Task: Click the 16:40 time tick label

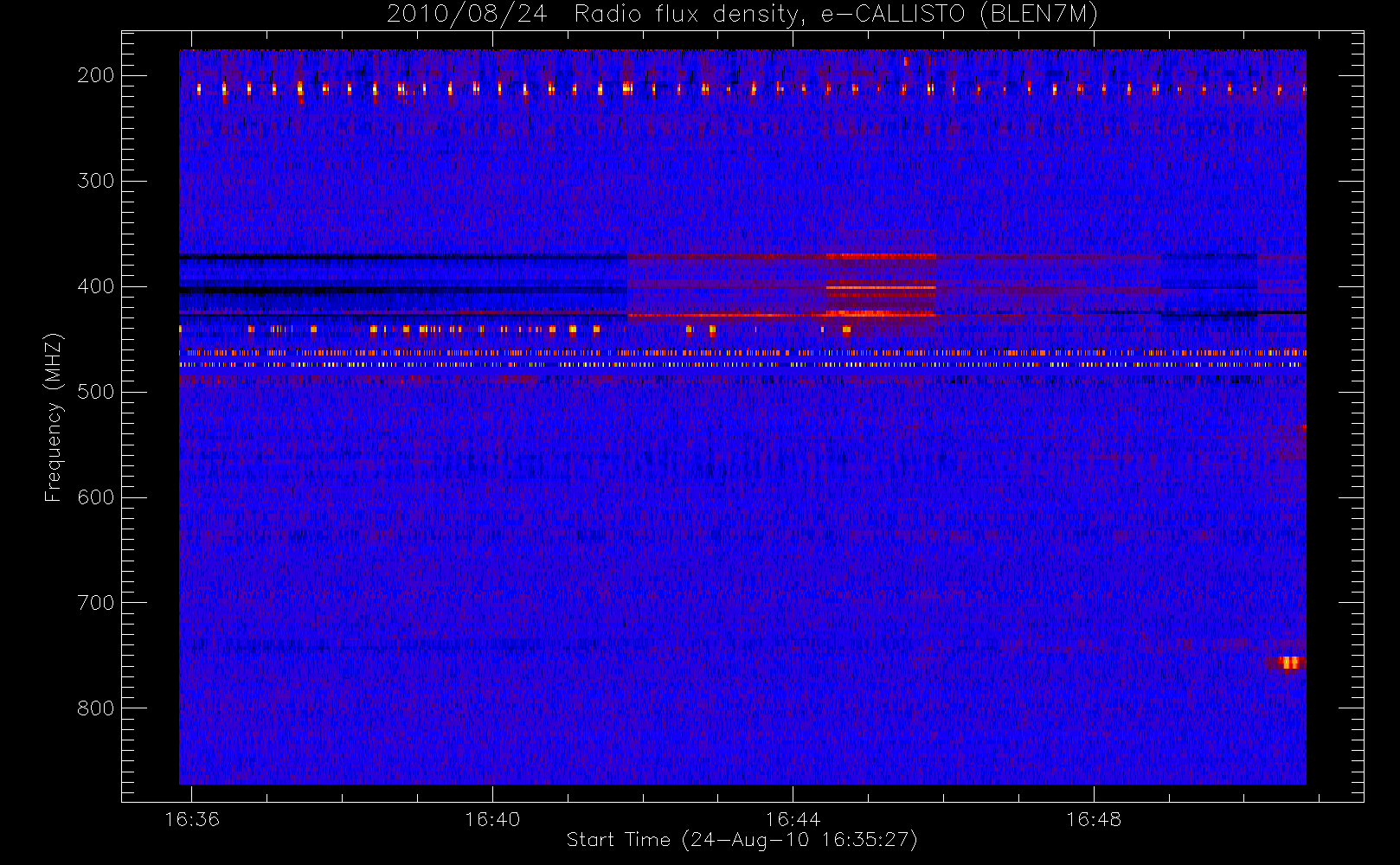Action: [492, 818]
